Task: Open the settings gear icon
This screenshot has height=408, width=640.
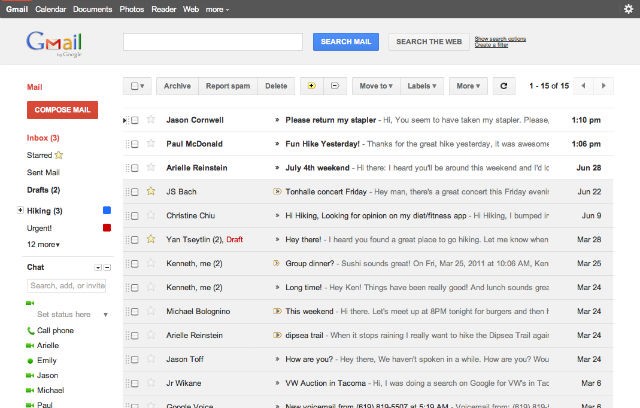Action: pos(628,9)
